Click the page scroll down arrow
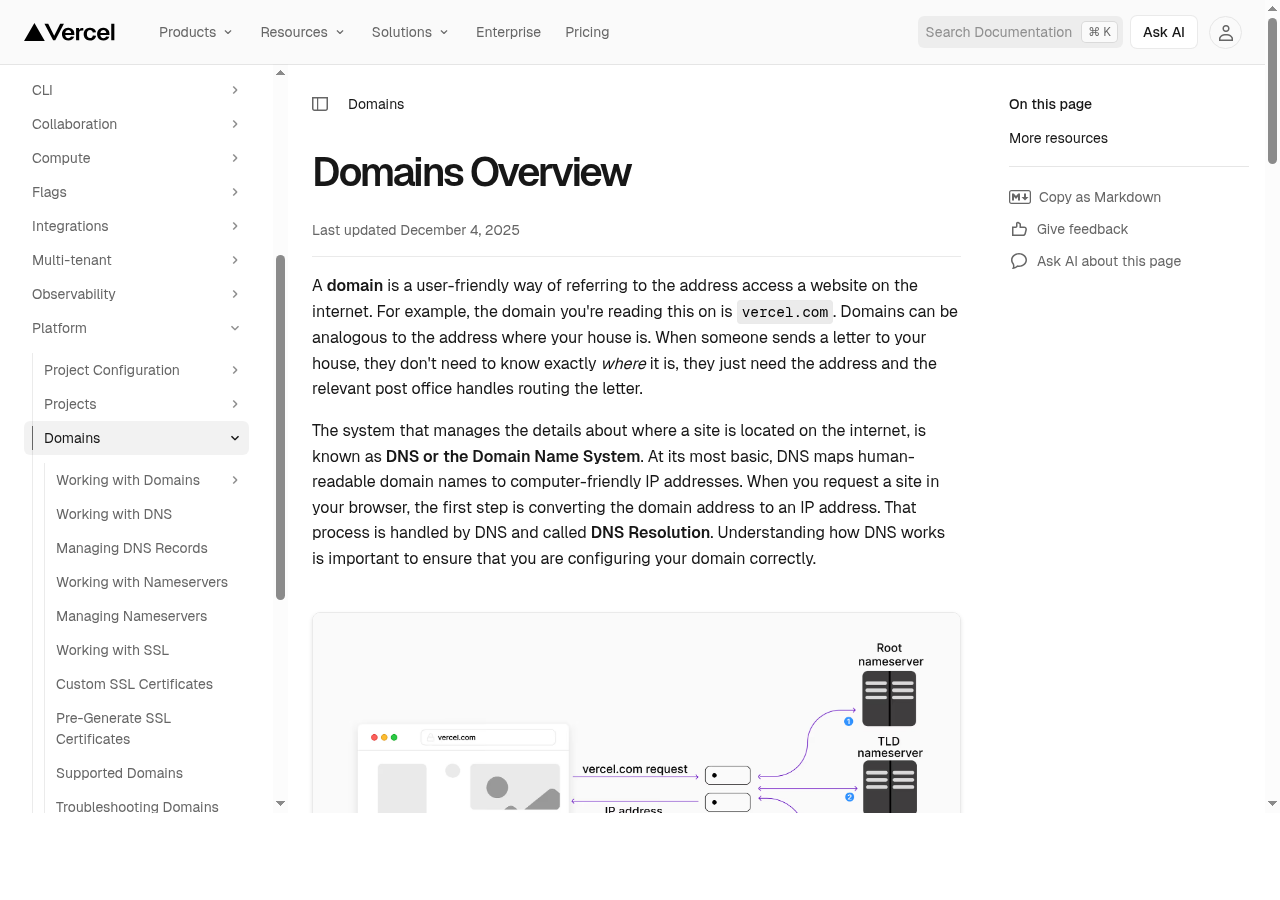 [x=1273, y=804]
